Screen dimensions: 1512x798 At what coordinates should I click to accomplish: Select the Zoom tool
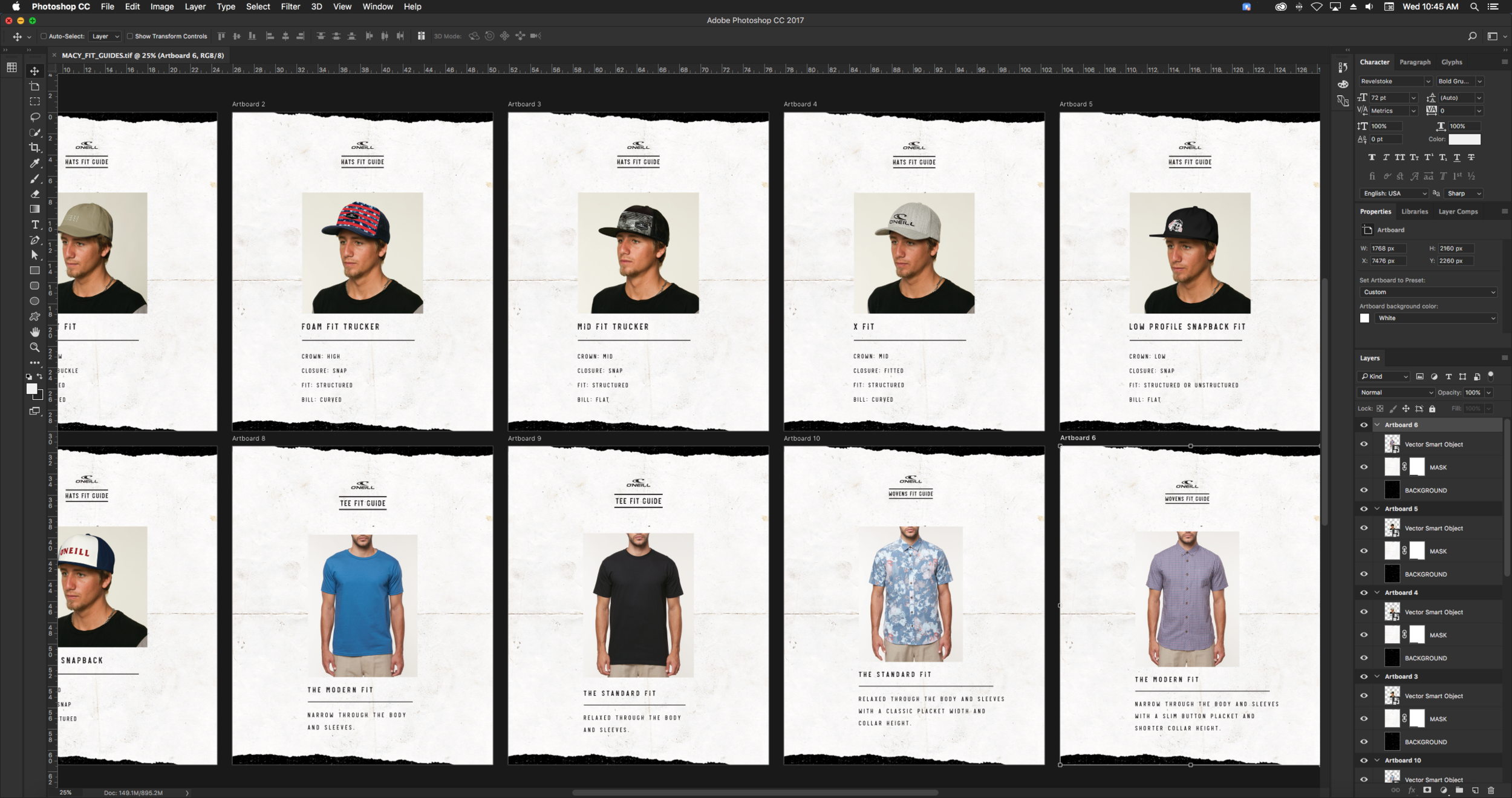click(x=34, y=347)
